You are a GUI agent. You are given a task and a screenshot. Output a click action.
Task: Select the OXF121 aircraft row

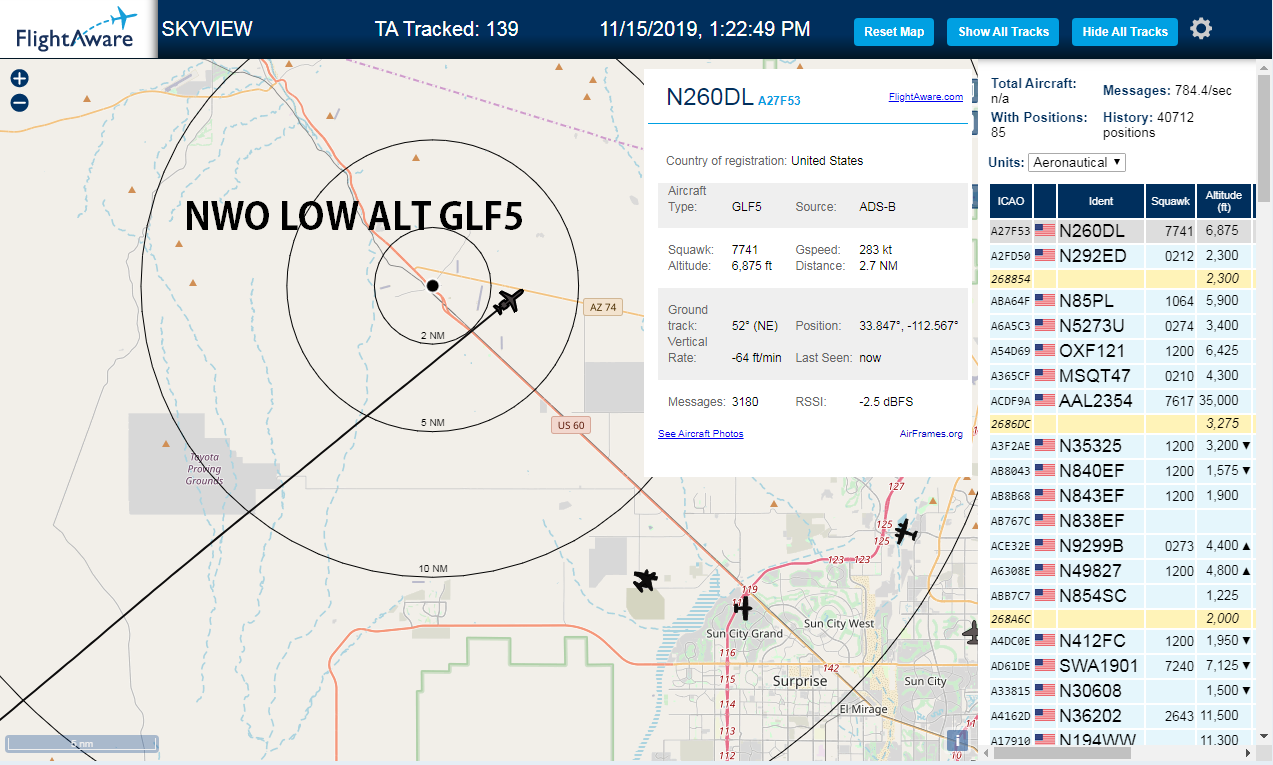(x=1121, y=350)
